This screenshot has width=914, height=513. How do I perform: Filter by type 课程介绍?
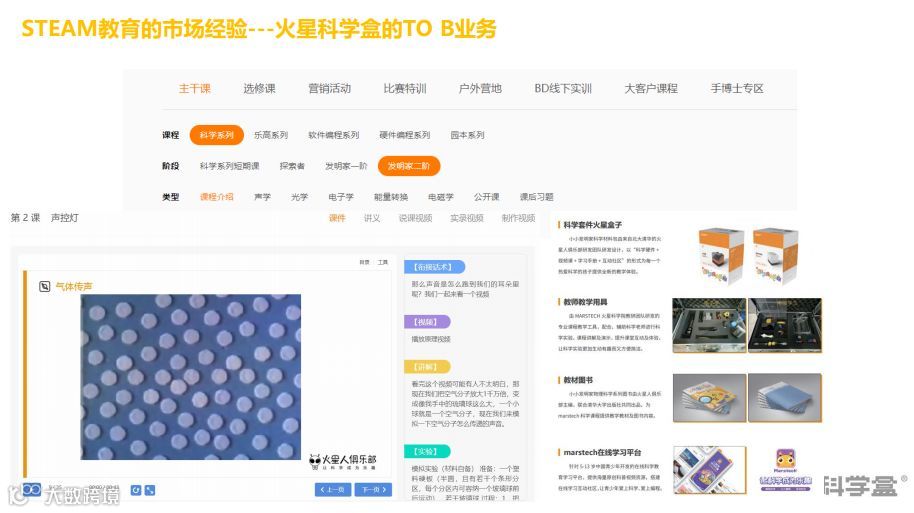click(217, 197)
